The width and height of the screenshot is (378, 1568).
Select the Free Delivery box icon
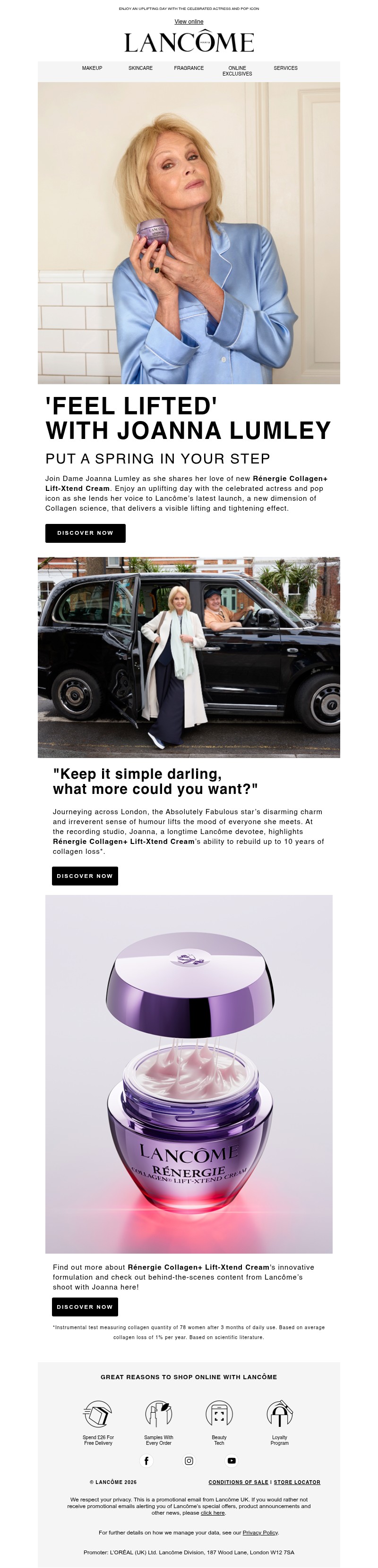coord(98,1413)
